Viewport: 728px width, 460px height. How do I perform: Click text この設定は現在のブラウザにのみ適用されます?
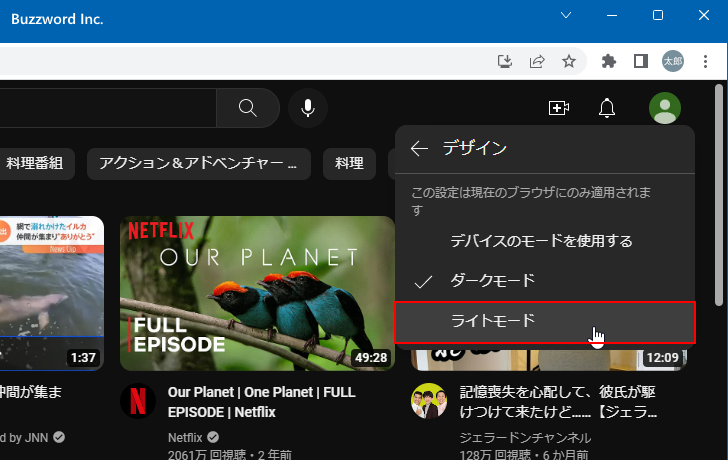[531, 201]
